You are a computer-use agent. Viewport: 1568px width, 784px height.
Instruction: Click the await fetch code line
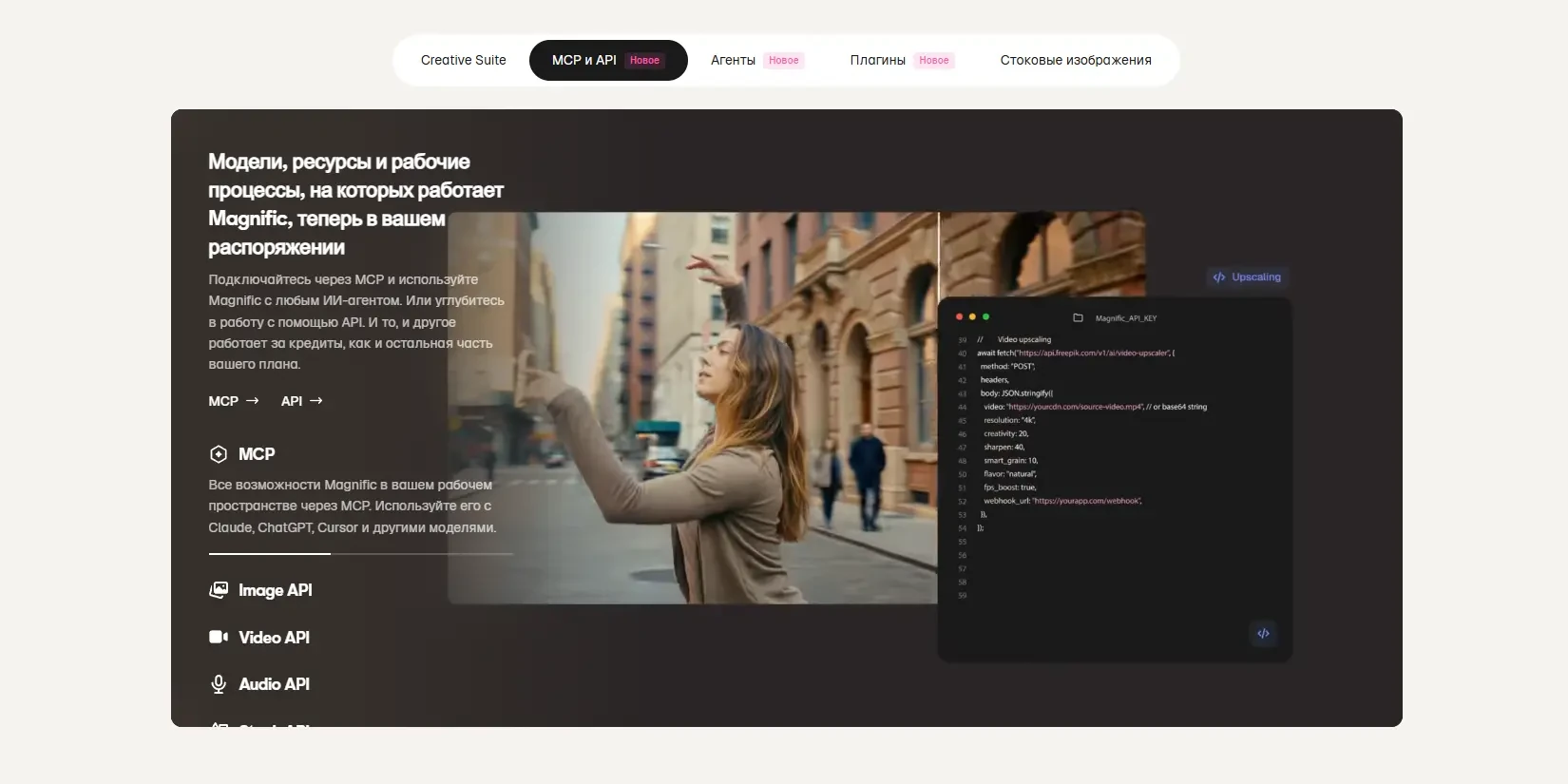(x=1076, y=353)
